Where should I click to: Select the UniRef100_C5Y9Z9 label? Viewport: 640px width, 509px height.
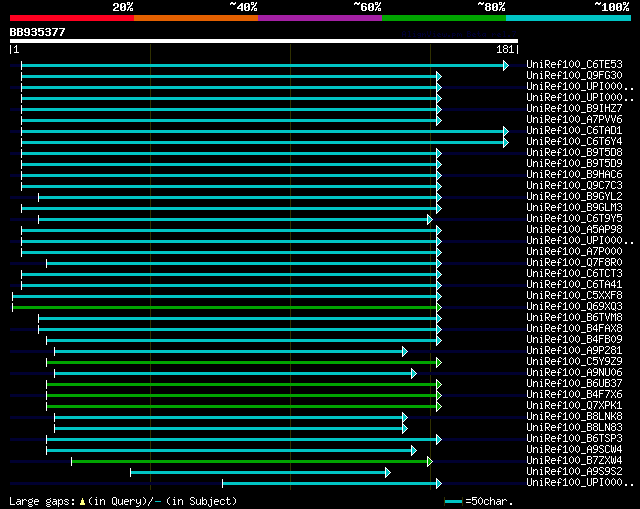click(x=574, y=362)
